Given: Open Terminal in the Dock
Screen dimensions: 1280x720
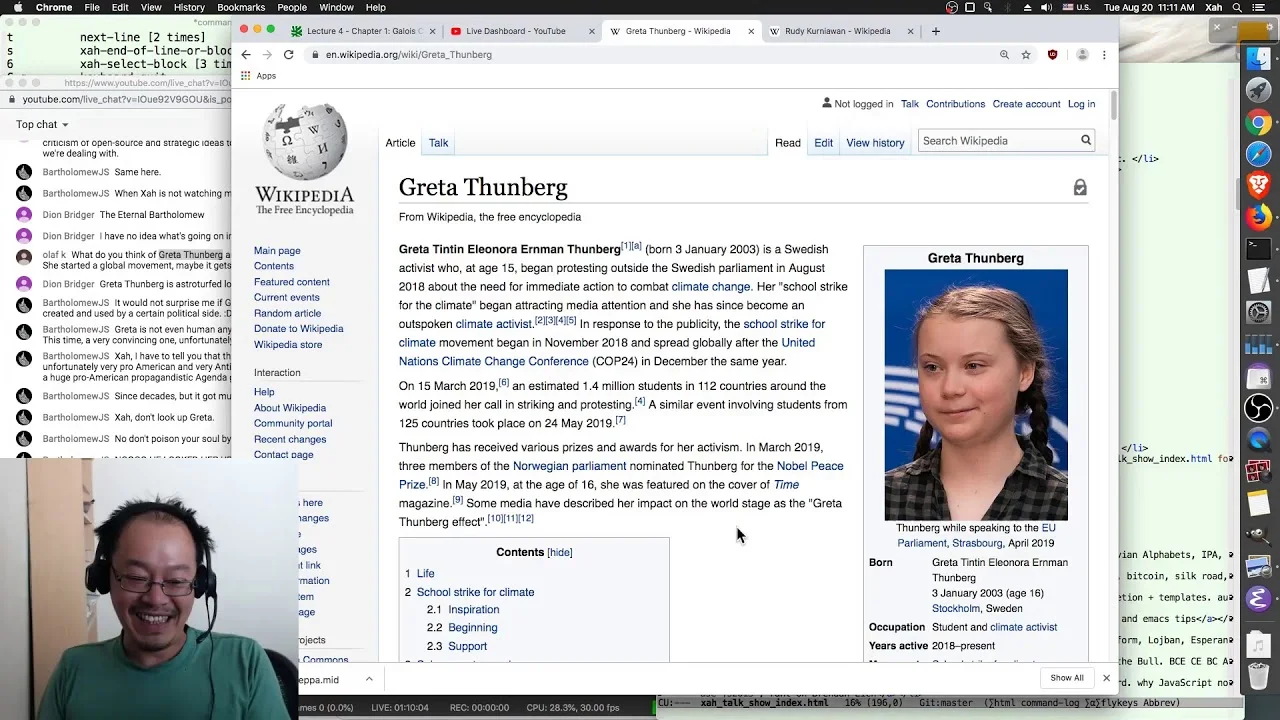Looking at the screenshot, I should (x=1258, y=248).
